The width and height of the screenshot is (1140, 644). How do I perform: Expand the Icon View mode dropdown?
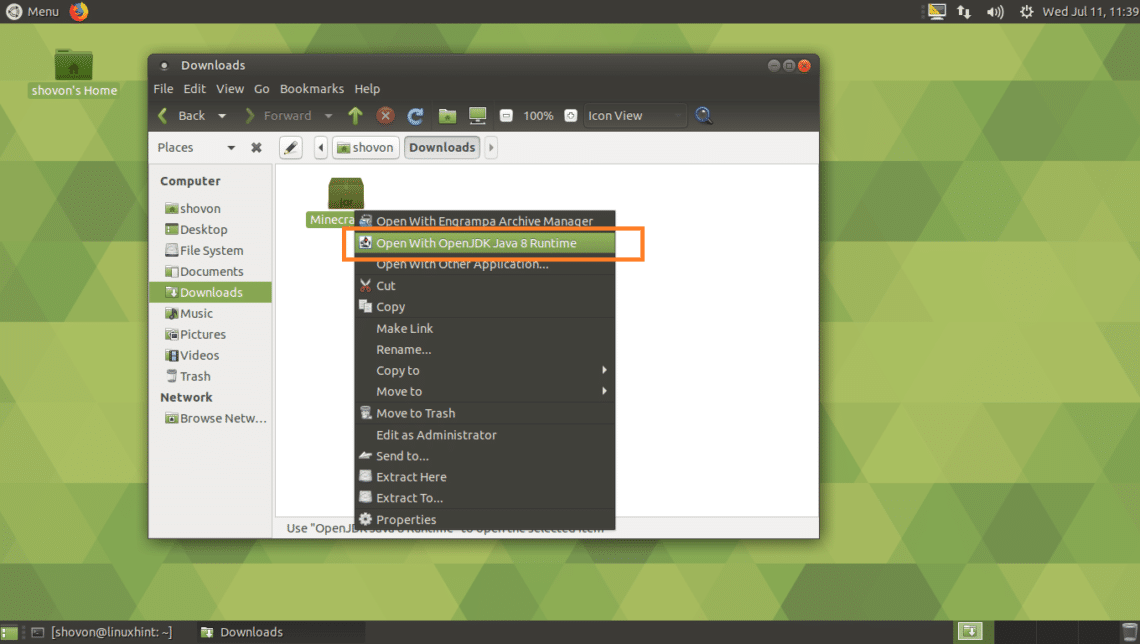tap(636, 116)
